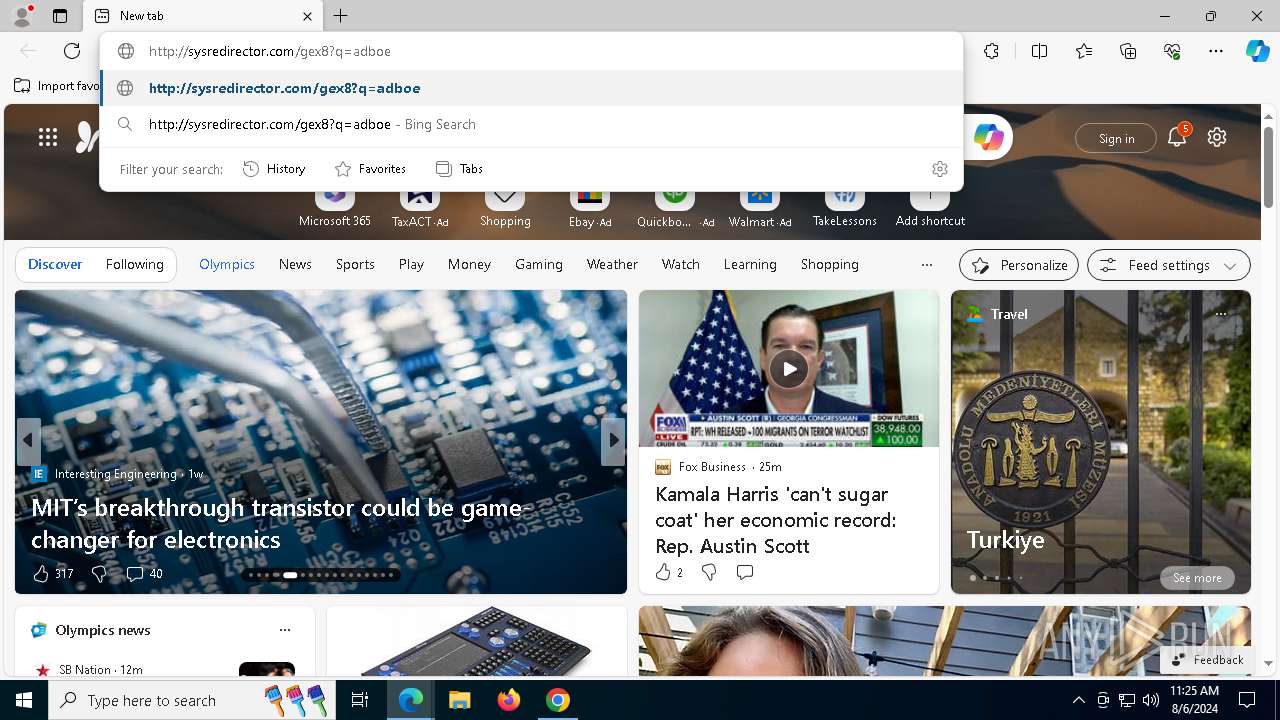1280x720 pixels.
Task: Open Windows Start menu
Action: point(24,700)
